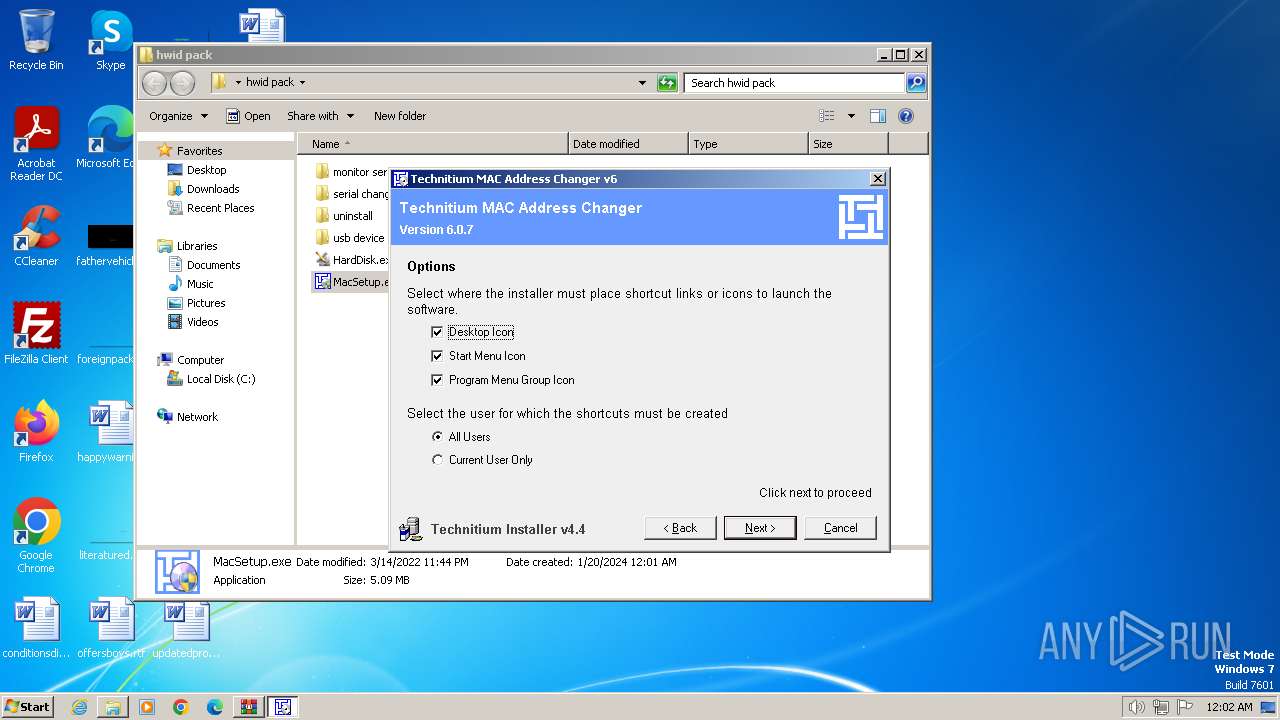Click Next to proceed with installation

tap(760, 528)
